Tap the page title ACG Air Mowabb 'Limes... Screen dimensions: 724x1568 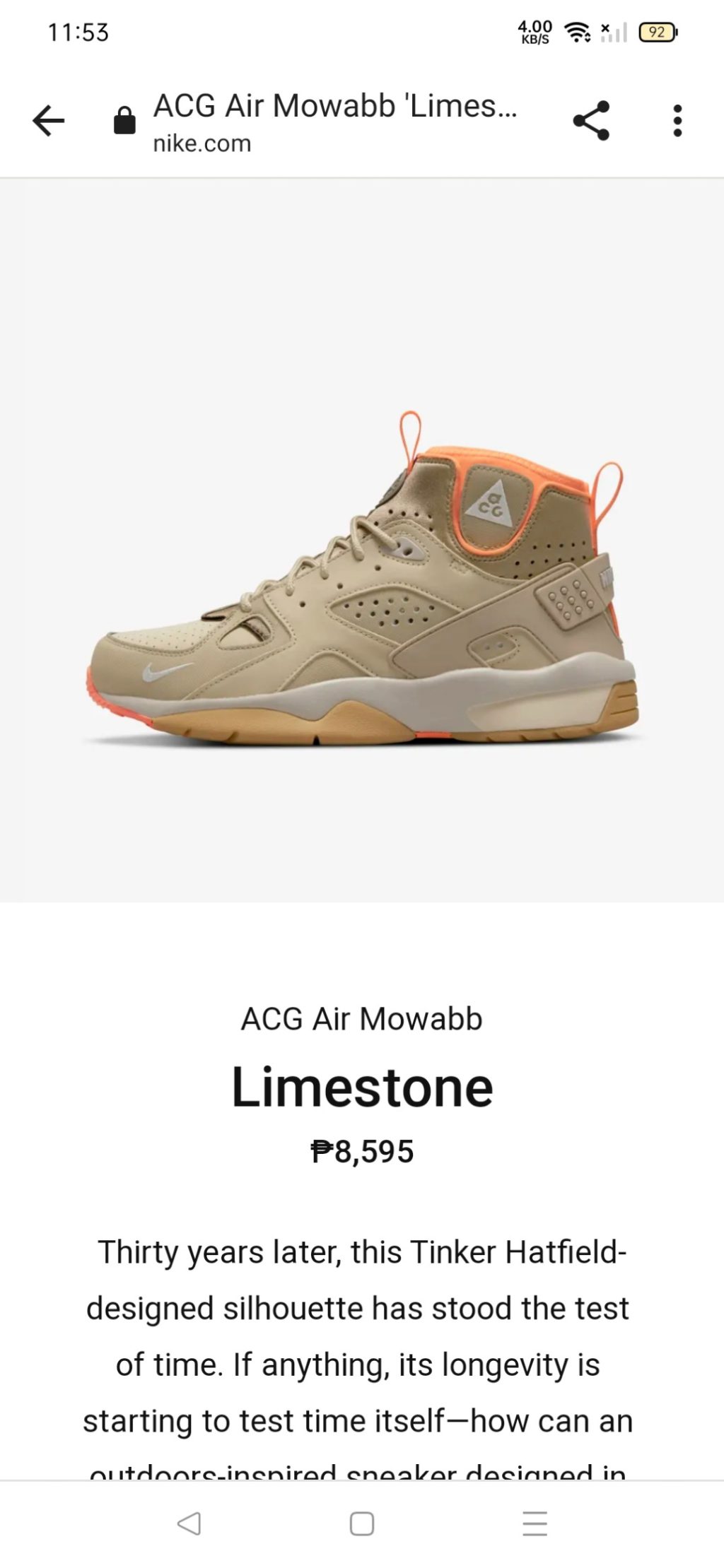(x=336, y=106)
